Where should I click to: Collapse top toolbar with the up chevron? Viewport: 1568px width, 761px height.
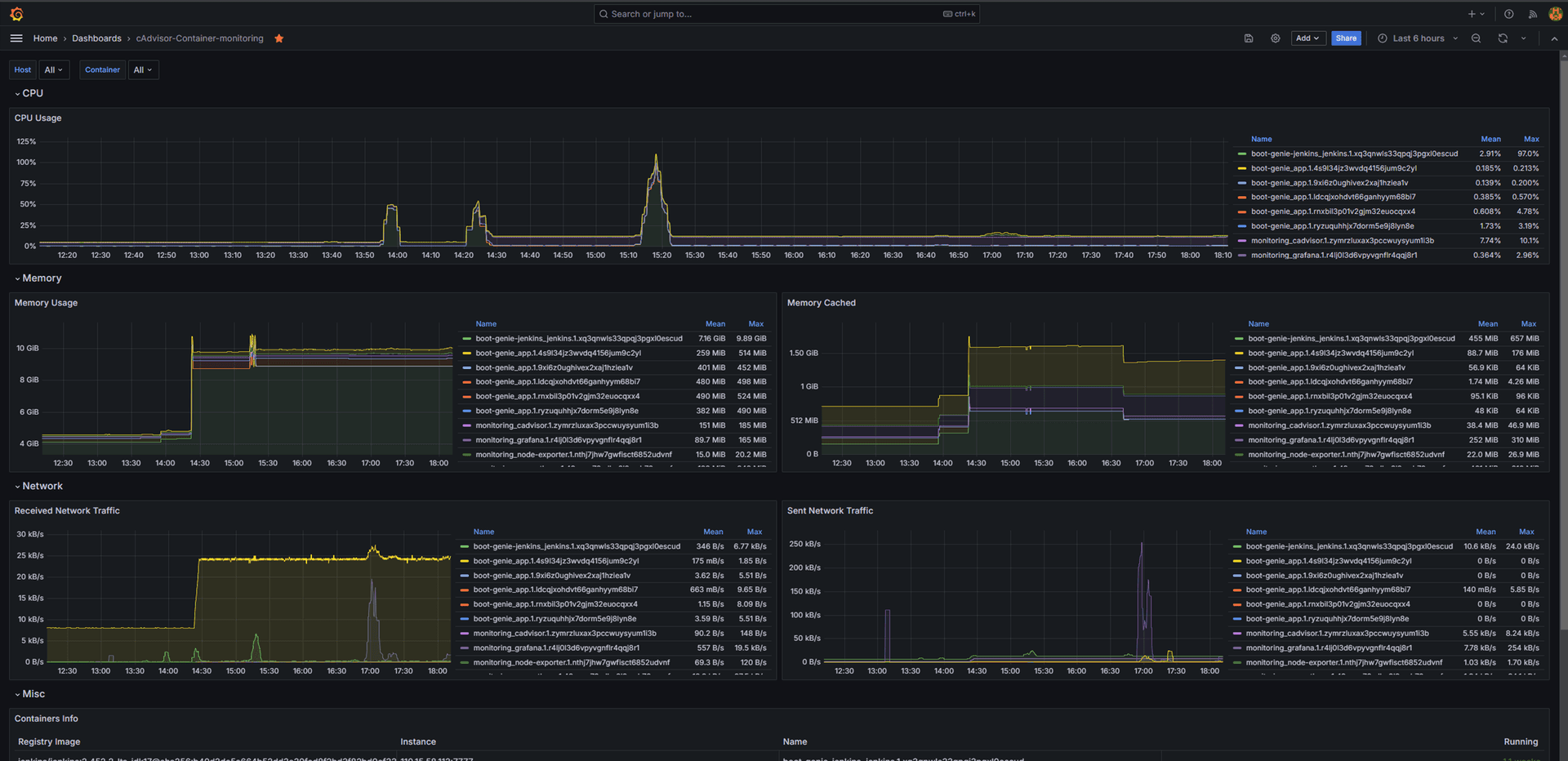click(1554, 38)
